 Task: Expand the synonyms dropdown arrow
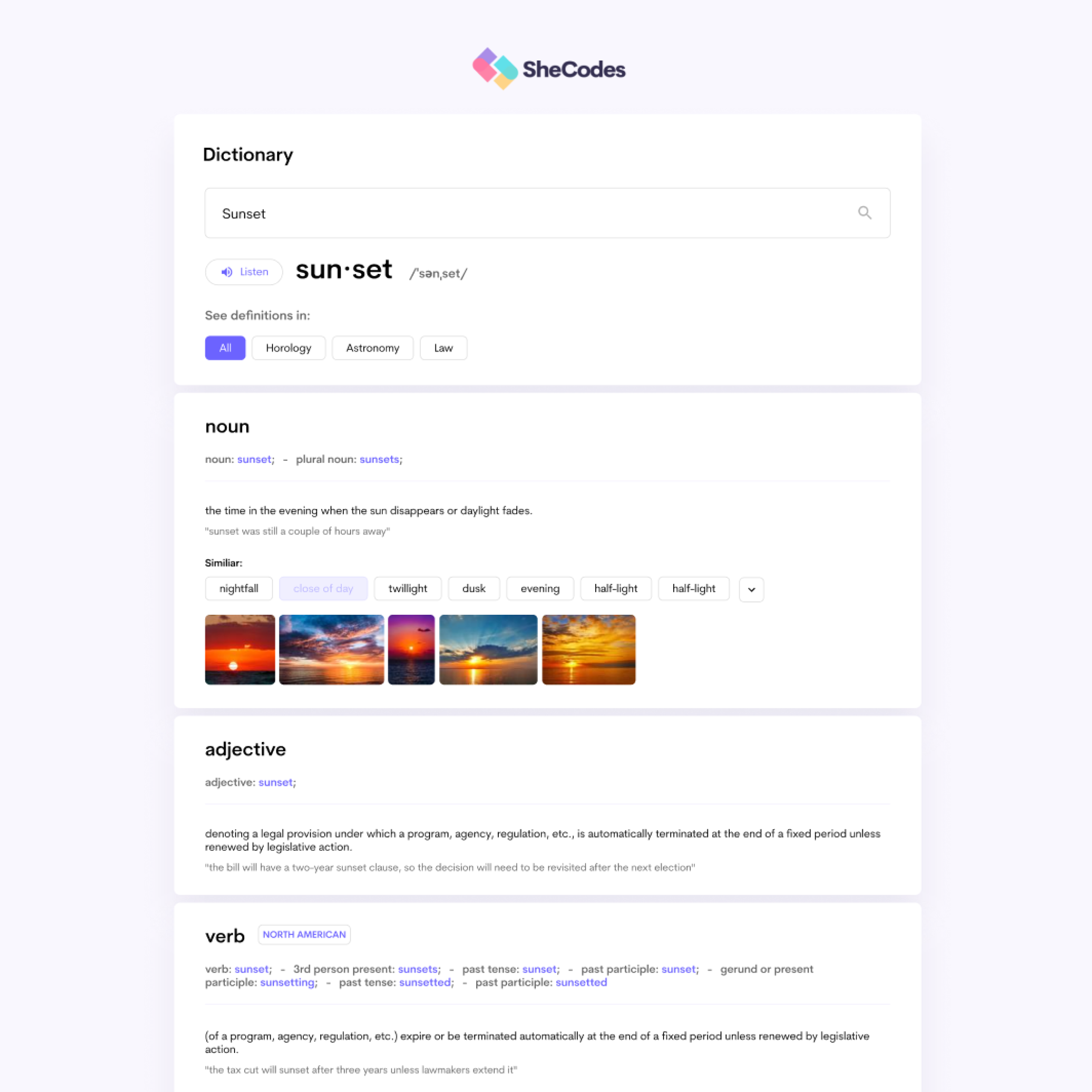(752, 589)
